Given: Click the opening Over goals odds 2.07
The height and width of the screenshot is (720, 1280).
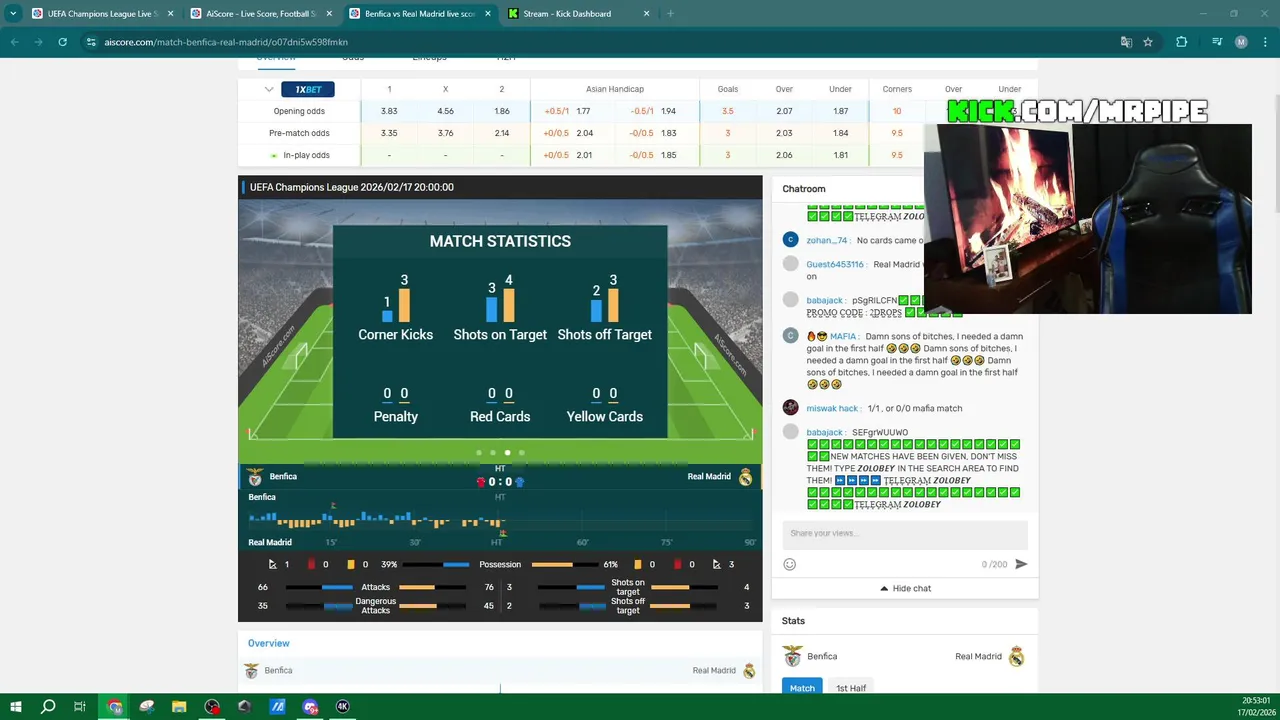Looking at the screenshot, I should 784,111.
